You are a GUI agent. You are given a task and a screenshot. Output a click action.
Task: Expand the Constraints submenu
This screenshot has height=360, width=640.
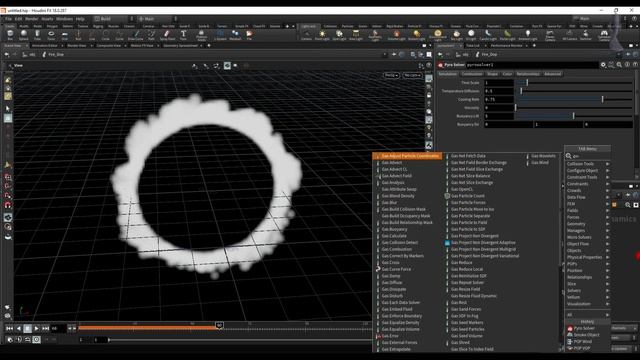pyautogui.click(x=587, y=184)
